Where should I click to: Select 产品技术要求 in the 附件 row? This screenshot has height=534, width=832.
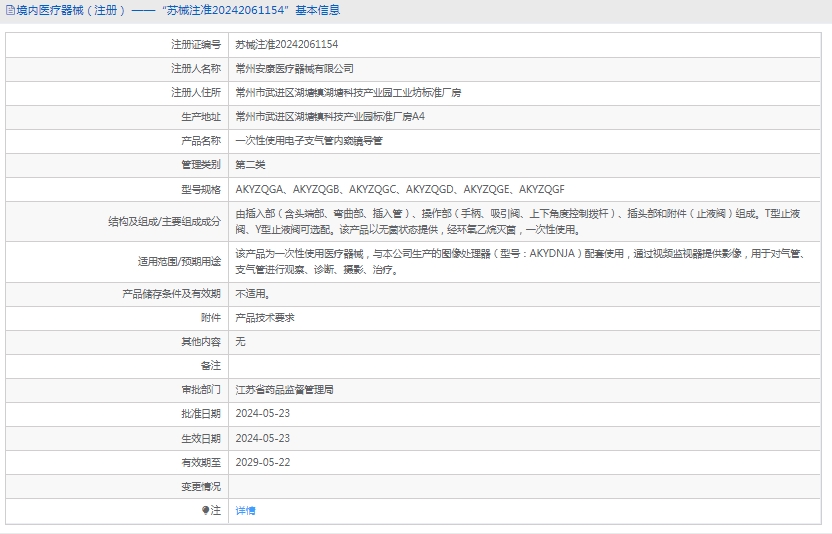tap(264, 317)
